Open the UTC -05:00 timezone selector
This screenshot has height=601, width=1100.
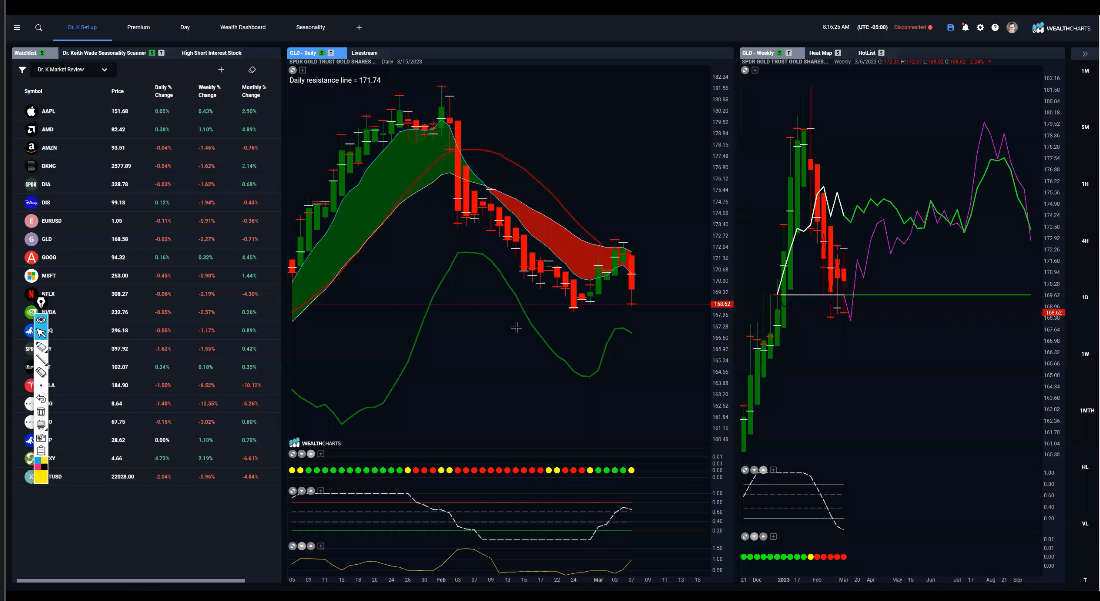pyautogui.click(x=873, y=27)
